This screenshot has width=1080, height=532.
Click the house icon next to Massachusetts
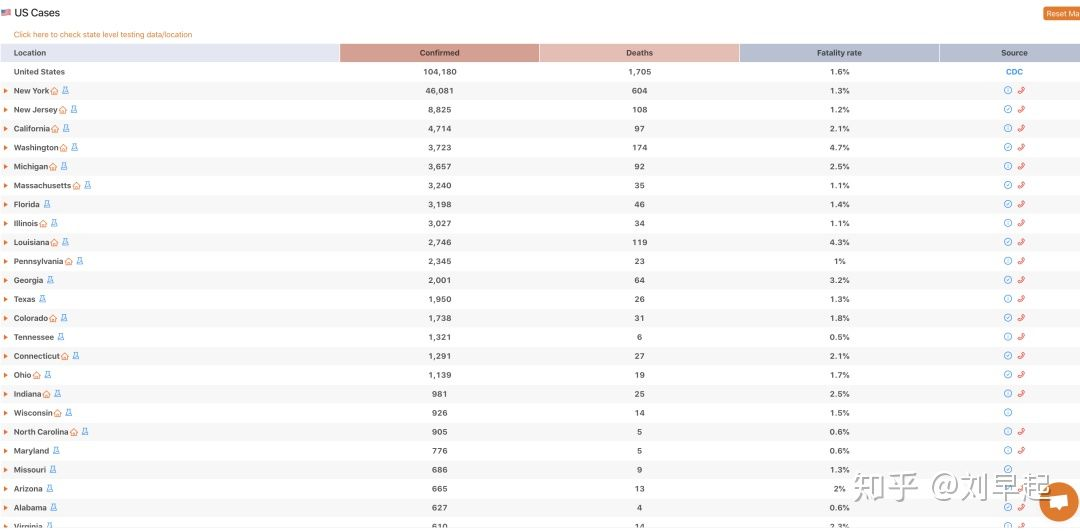point(77,186)
